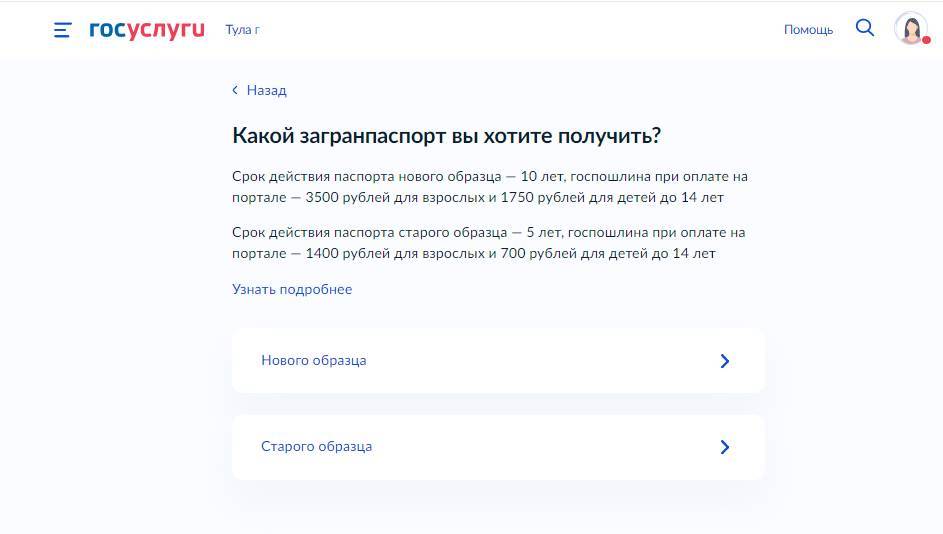Click the arrow on Нового образца row
943x534 pixels.
725,361
